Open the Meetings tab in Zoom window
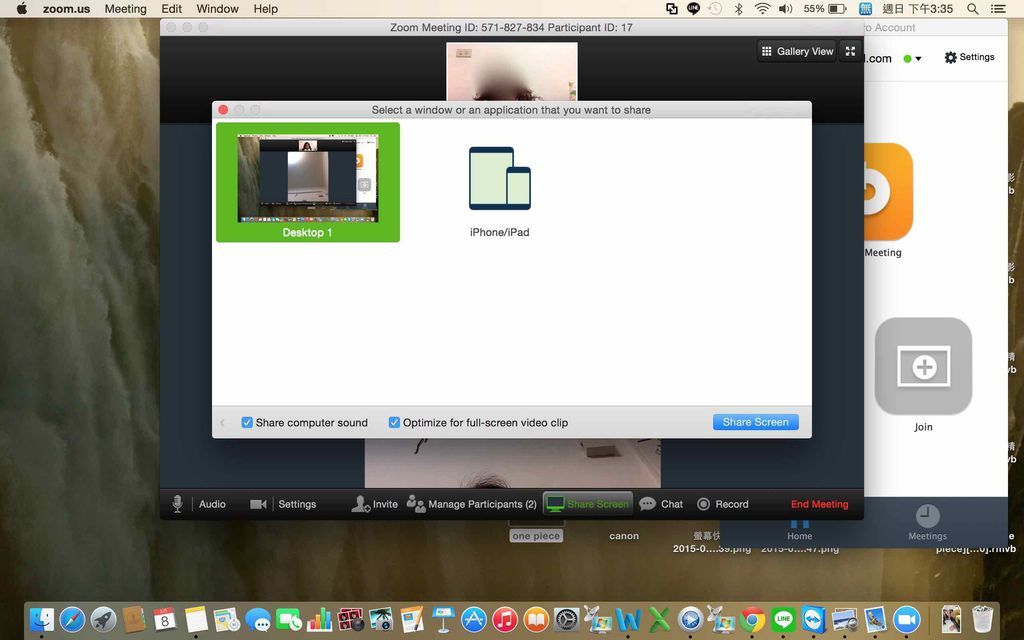 [927, 522]
